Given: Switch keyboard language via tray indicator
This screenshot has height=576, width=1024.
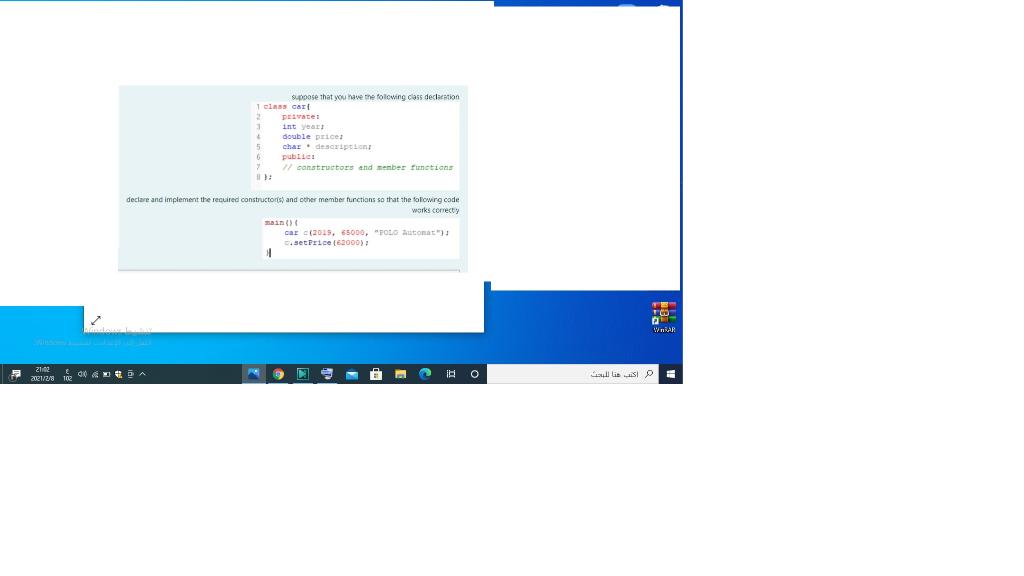Looking at the screenshot, I should 67,373.
